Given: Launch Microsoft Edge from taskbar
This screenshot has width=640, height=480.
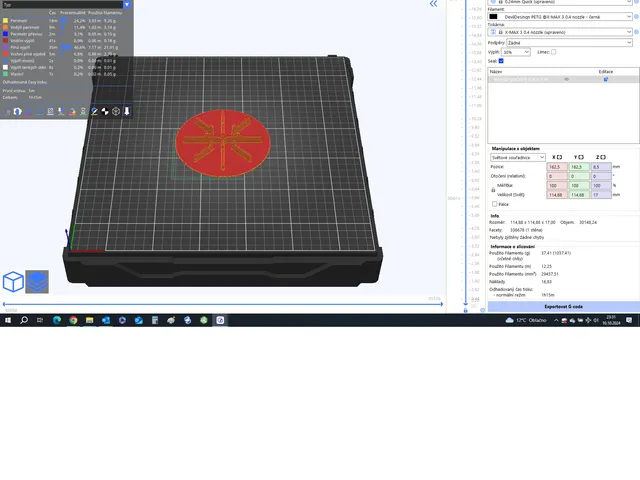Looking at the screenshot, I should tap(57, 320).
